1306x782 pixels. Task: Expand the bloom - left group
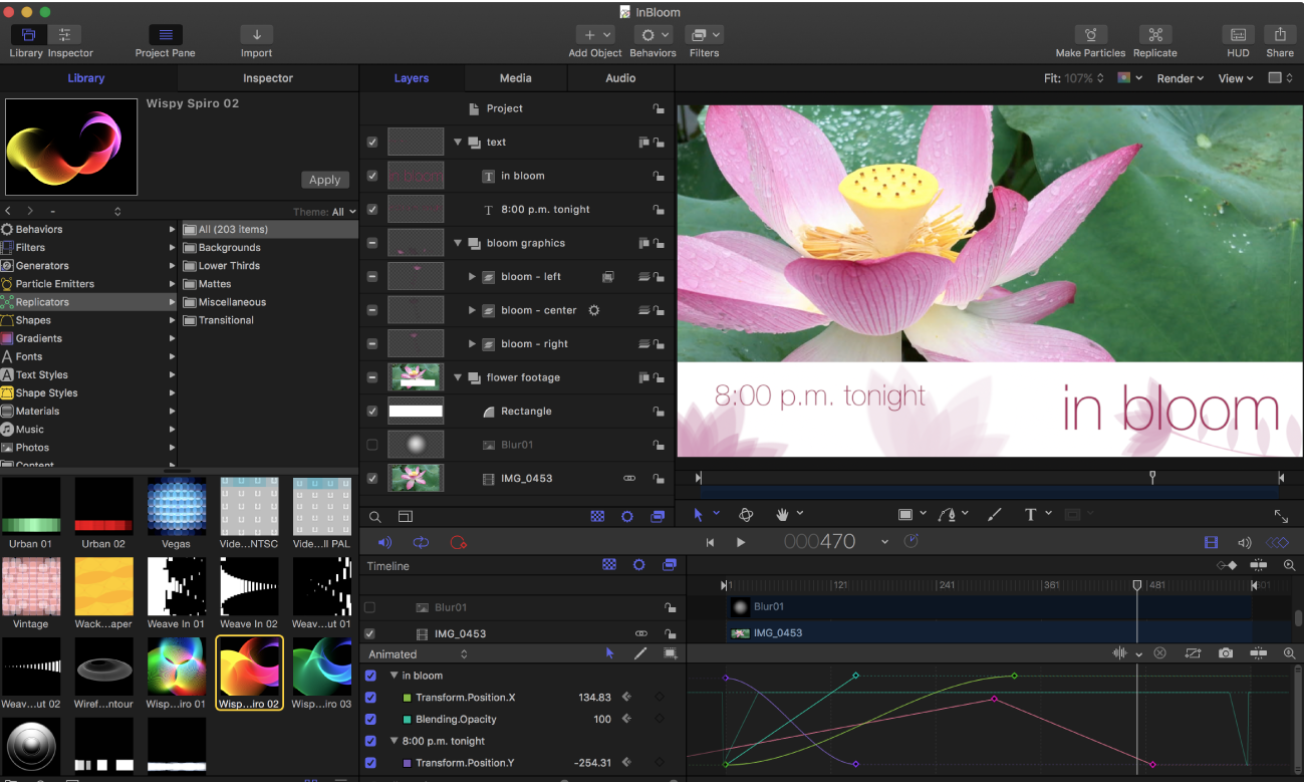coord(472,276)
